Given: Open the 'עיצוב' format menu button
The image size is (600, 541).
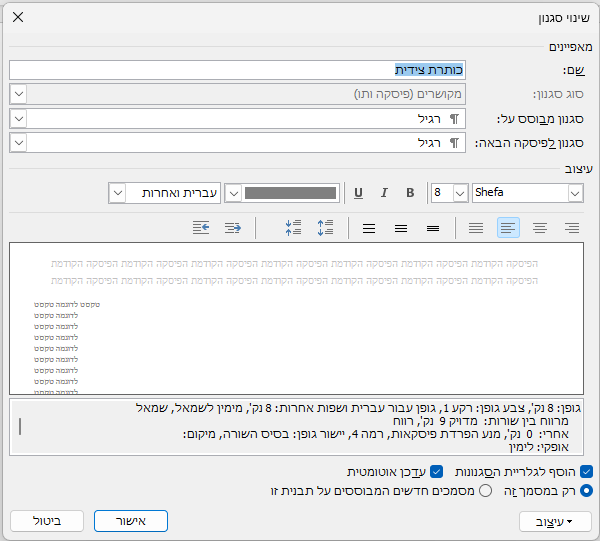Looking at the screenshot, I should [x=556, y=521].
